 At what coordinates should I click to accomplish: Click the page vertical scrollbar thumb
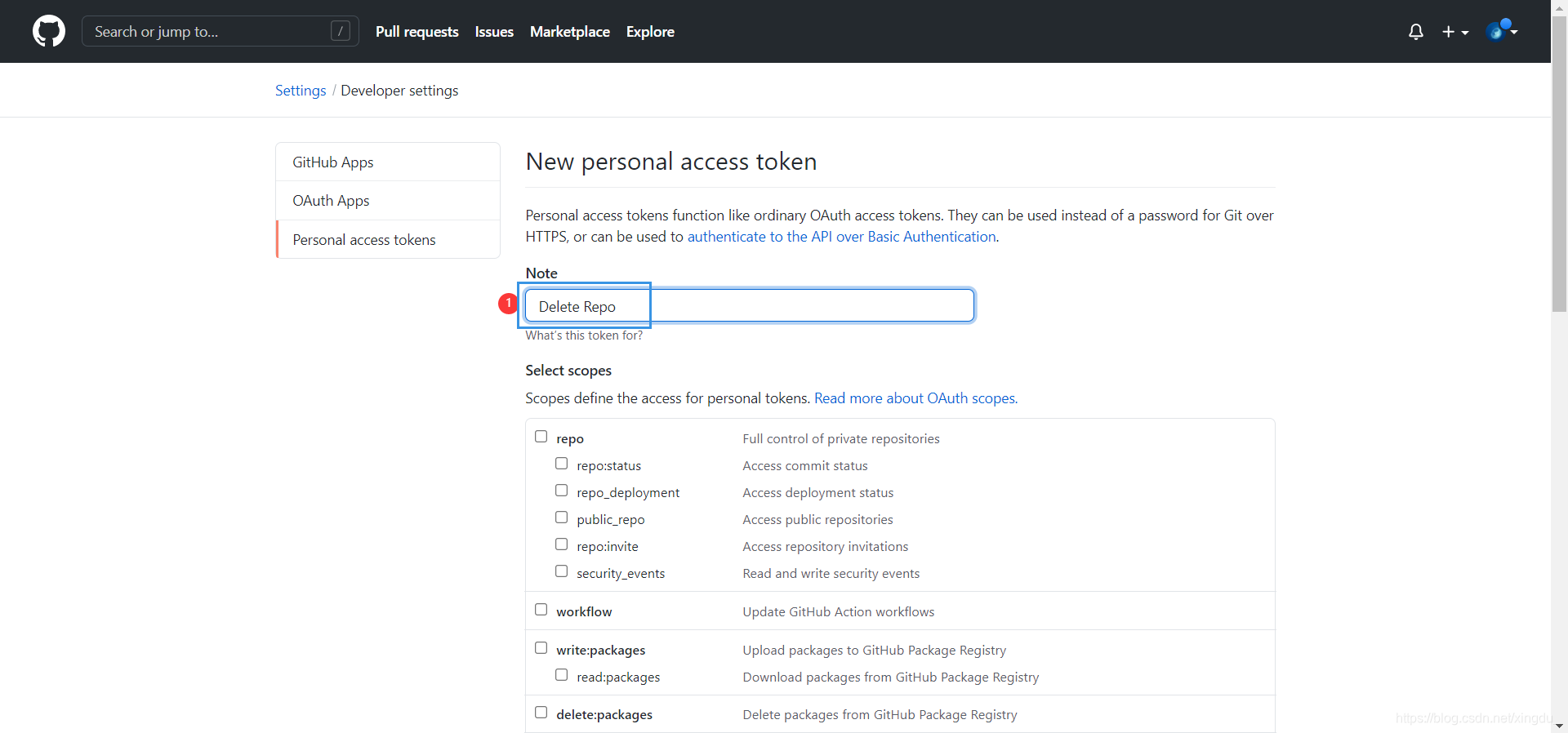coord(1559,163)
